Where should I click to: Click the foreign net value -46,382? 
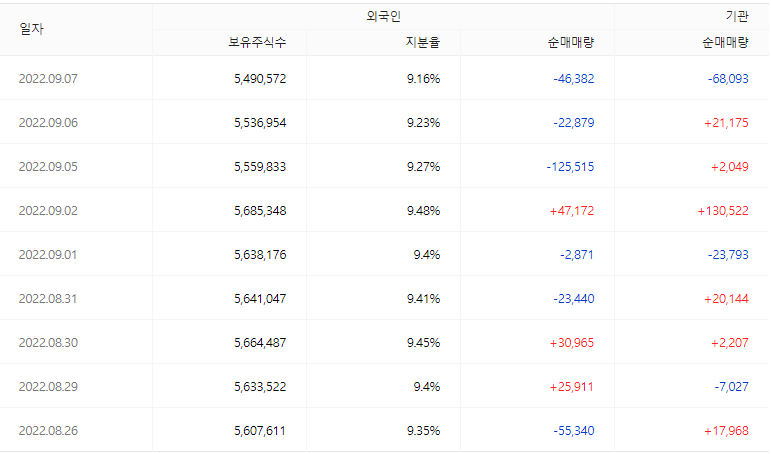(574, 79)
